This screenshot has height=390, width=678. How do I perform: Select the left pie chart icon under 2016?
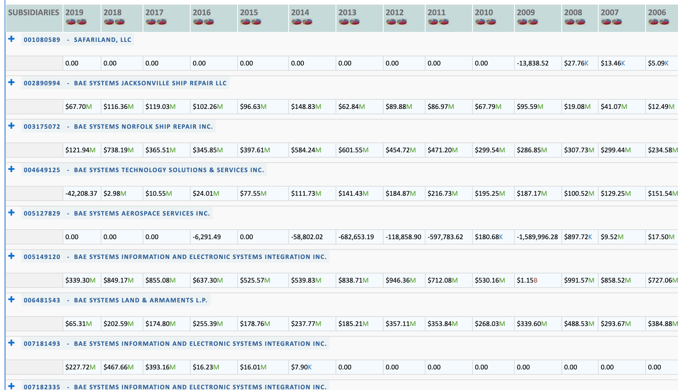tap(198, 22)
